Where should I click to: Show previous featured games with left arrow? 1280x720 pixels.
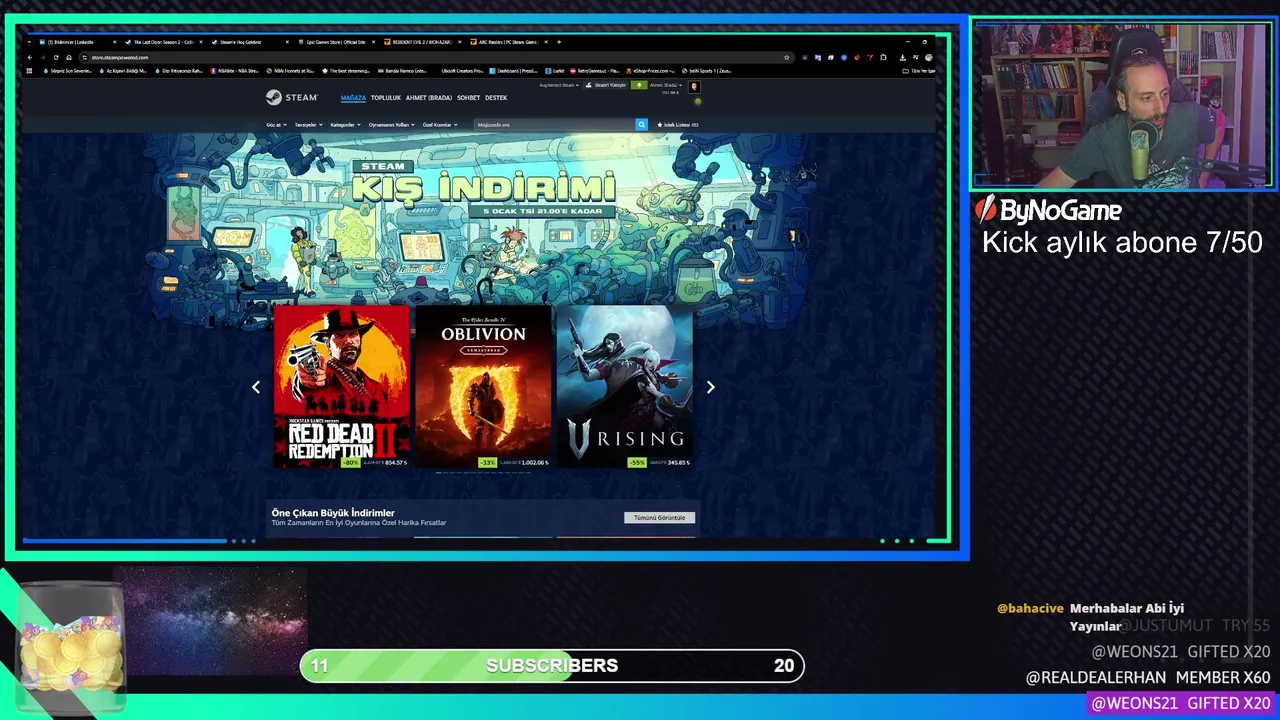coord(256,387)
